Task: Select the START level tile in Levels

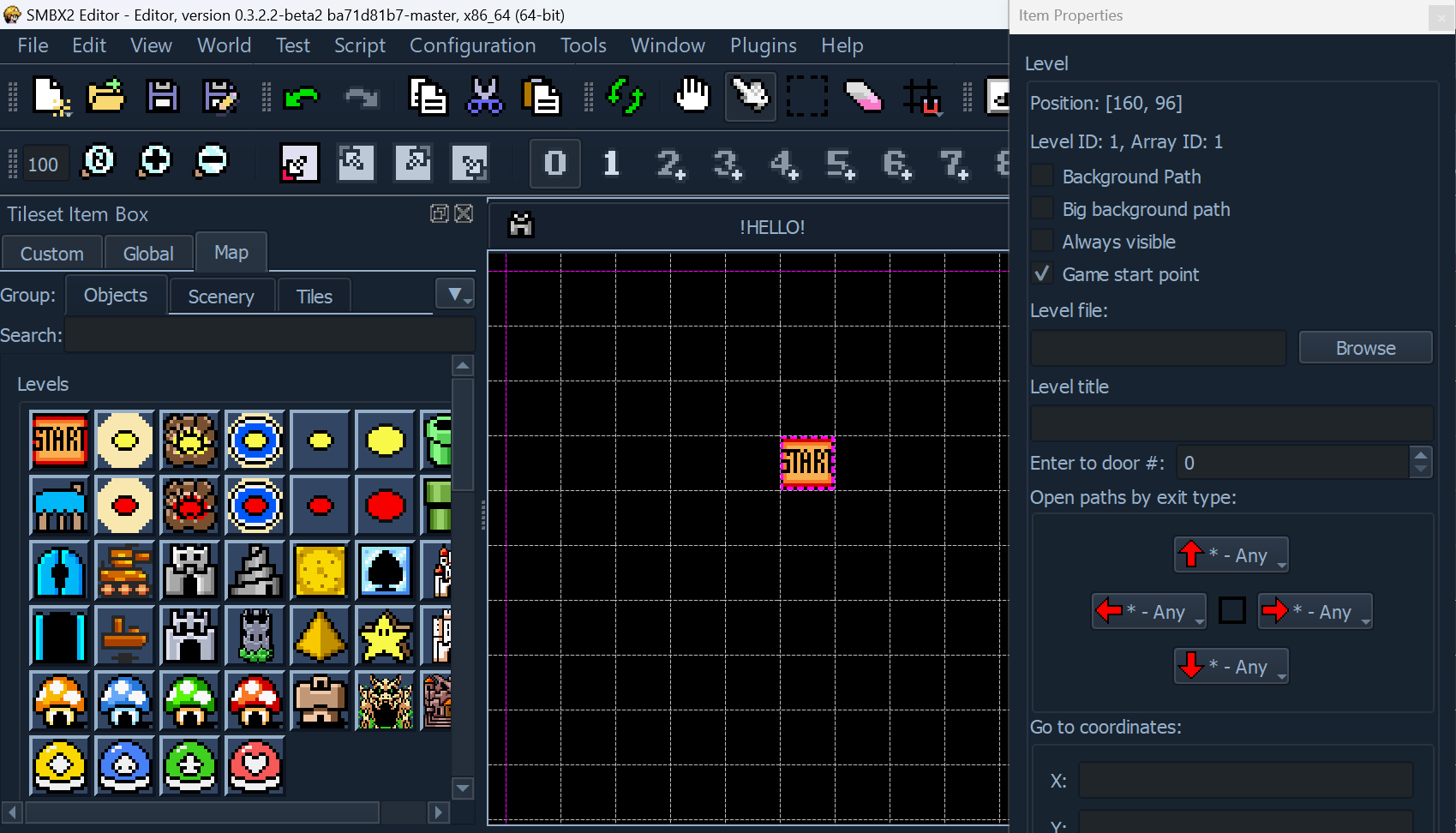Action: tap(59, 440)
